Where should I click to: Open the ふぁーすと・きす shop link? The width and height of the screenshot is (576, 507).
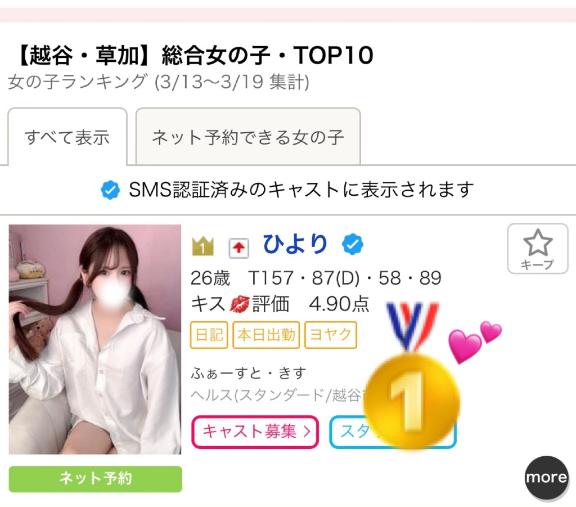pyautogui.click(x=248, y=373)
